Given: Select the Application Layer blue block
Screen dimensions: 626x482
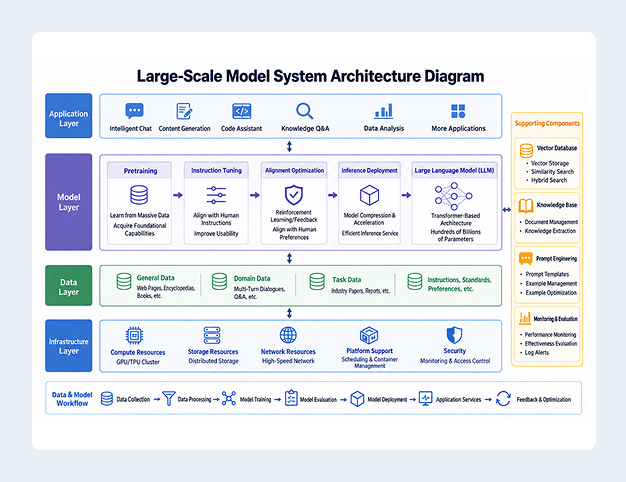Looking at the screenshot, I should click(x=69, y=116).
